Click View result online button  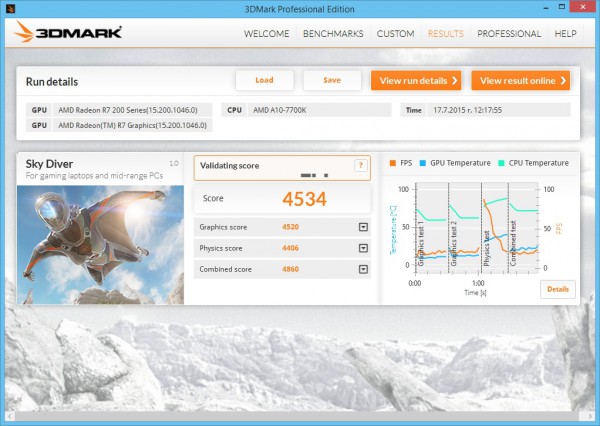tap(520, 80)
